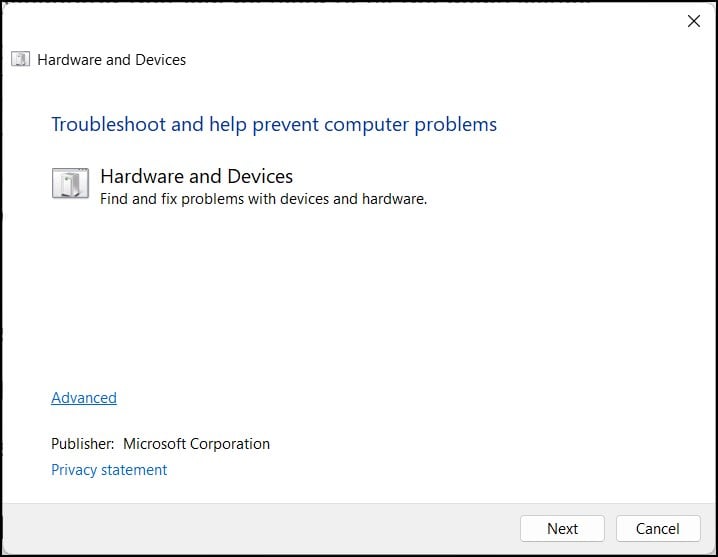718x557 pixels.
Task: Click the word "Corporation" in the publisher line
Action: pyautogui.click(x=230, y=444)
